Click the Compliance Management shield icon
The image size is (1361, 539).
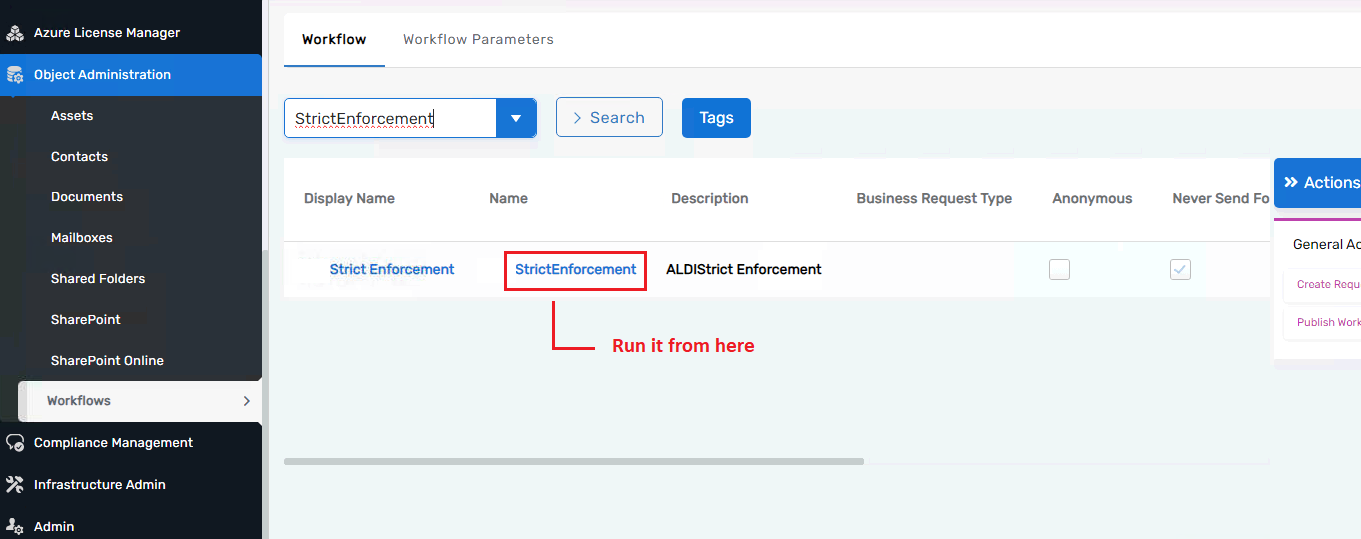[x=15, y=443]
